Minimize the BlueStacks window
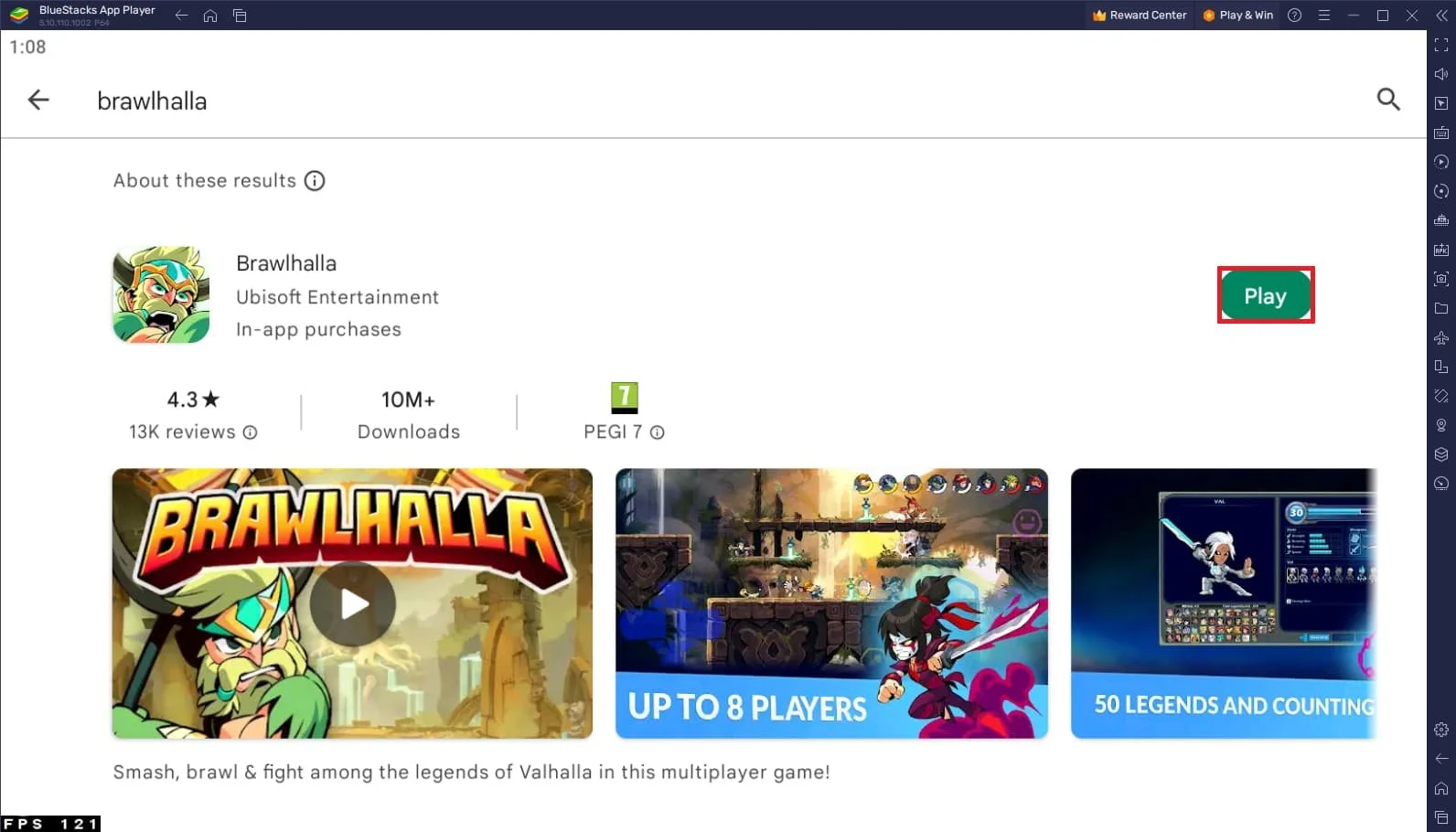Image resolution: width=1456 pixels, height=832 pixels. [1354, 16]
